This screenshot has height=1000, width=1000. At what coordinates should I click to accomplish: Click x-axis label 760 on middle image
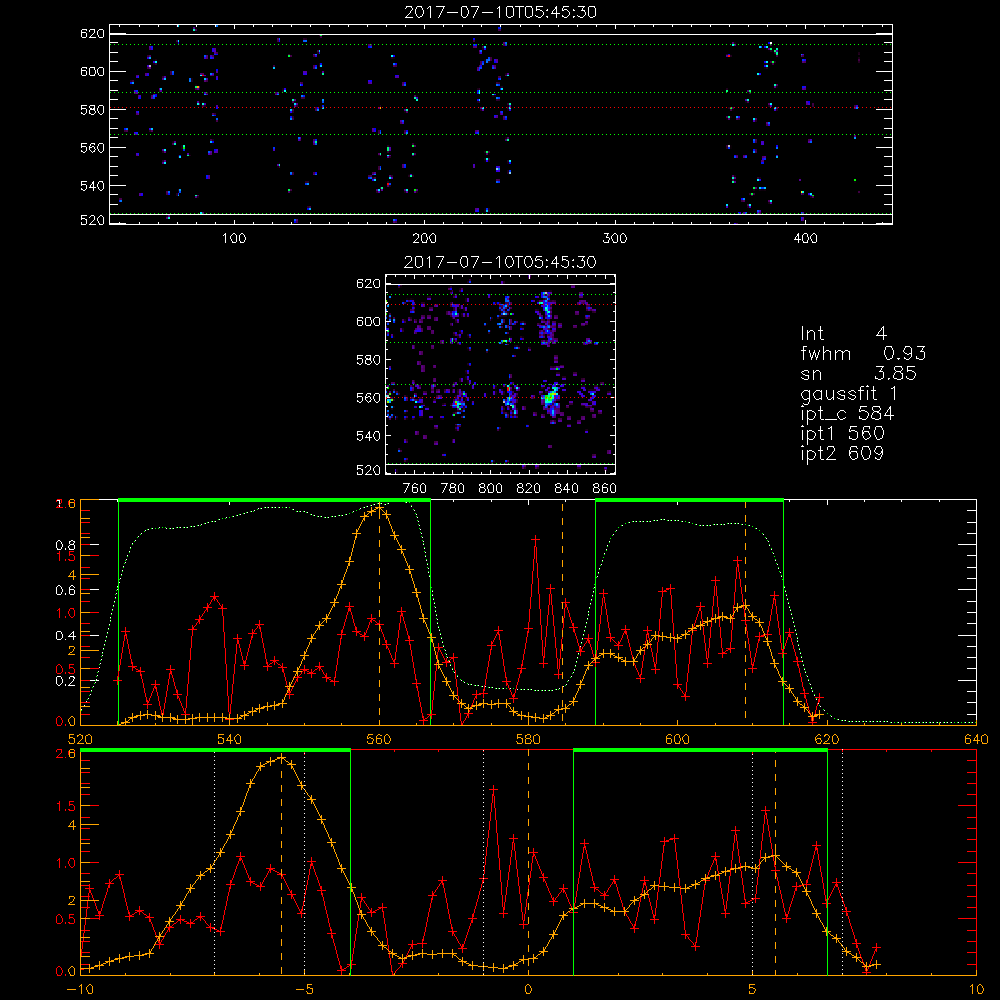coord(415,489)
